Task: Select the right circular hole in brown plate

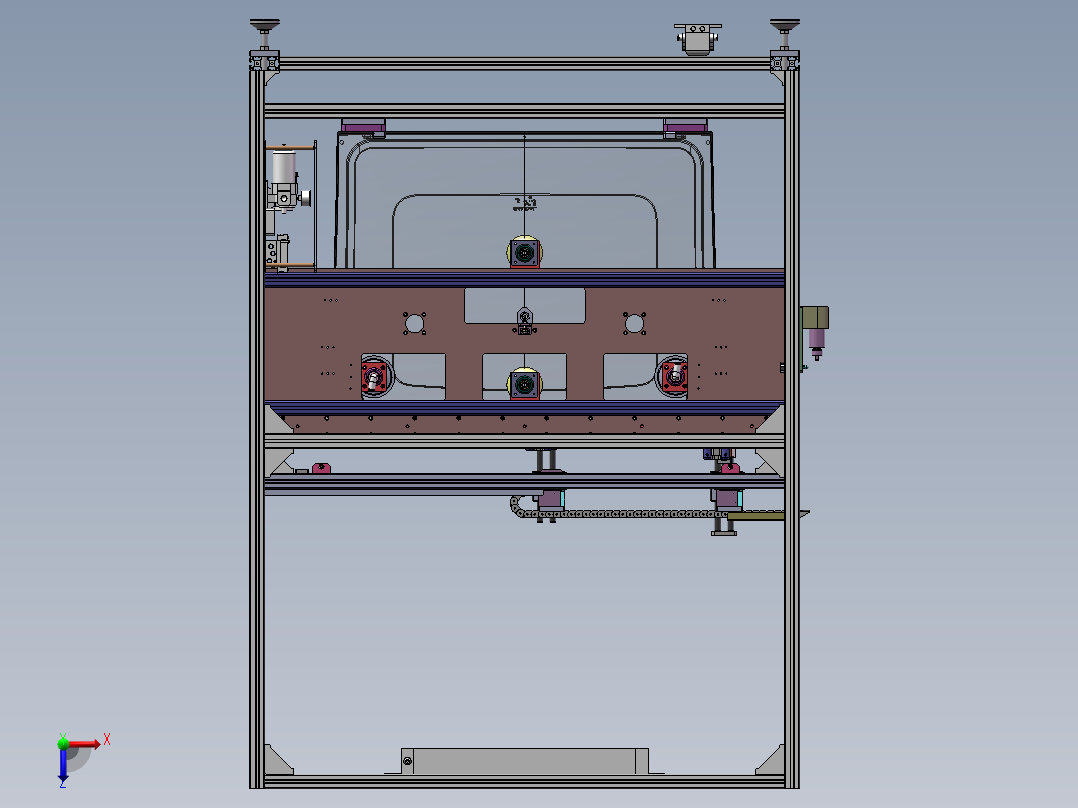Action: click(634, 323)
